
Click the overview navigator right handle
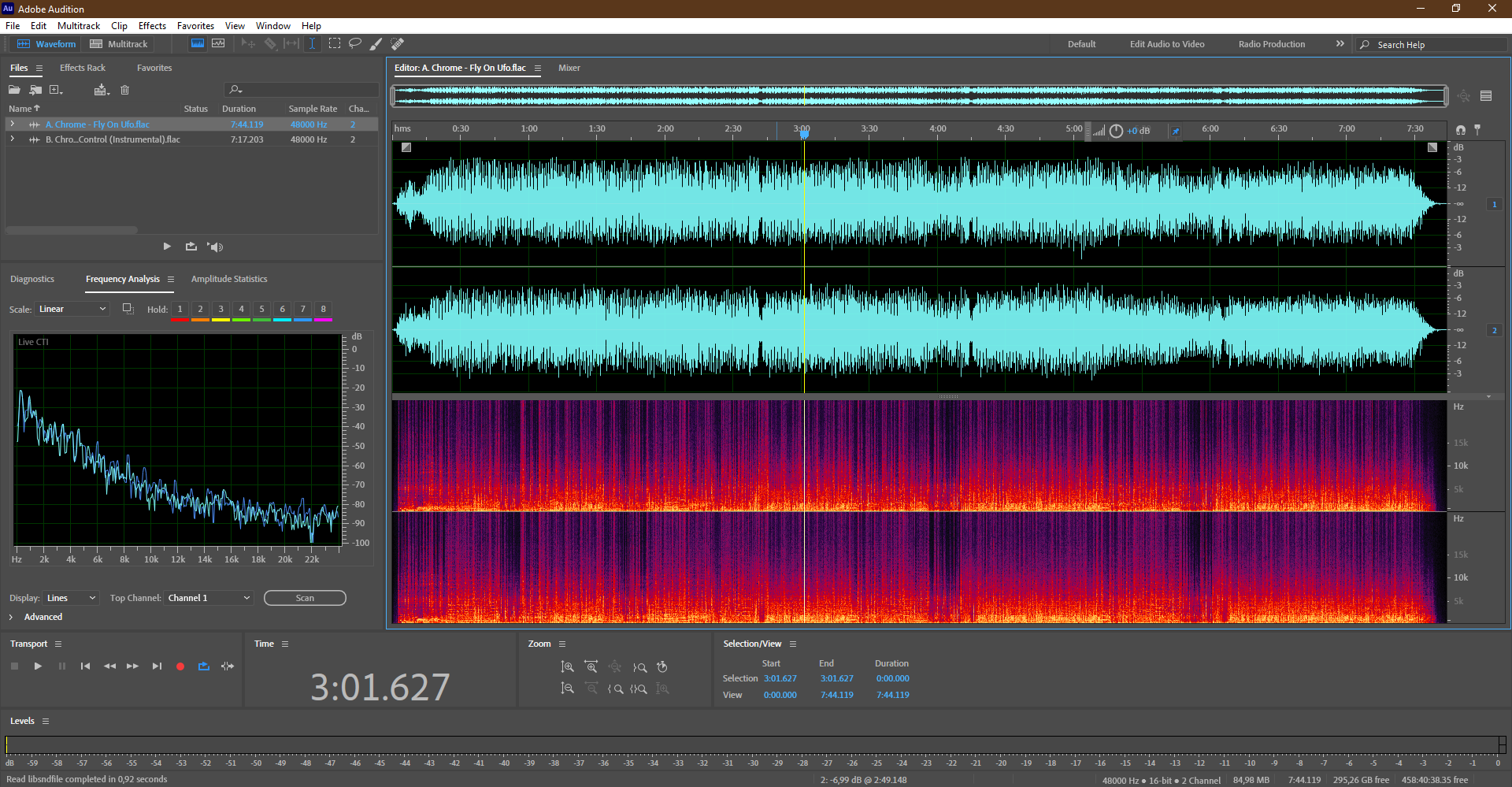pyautogui.click(x=1446, y=96)
